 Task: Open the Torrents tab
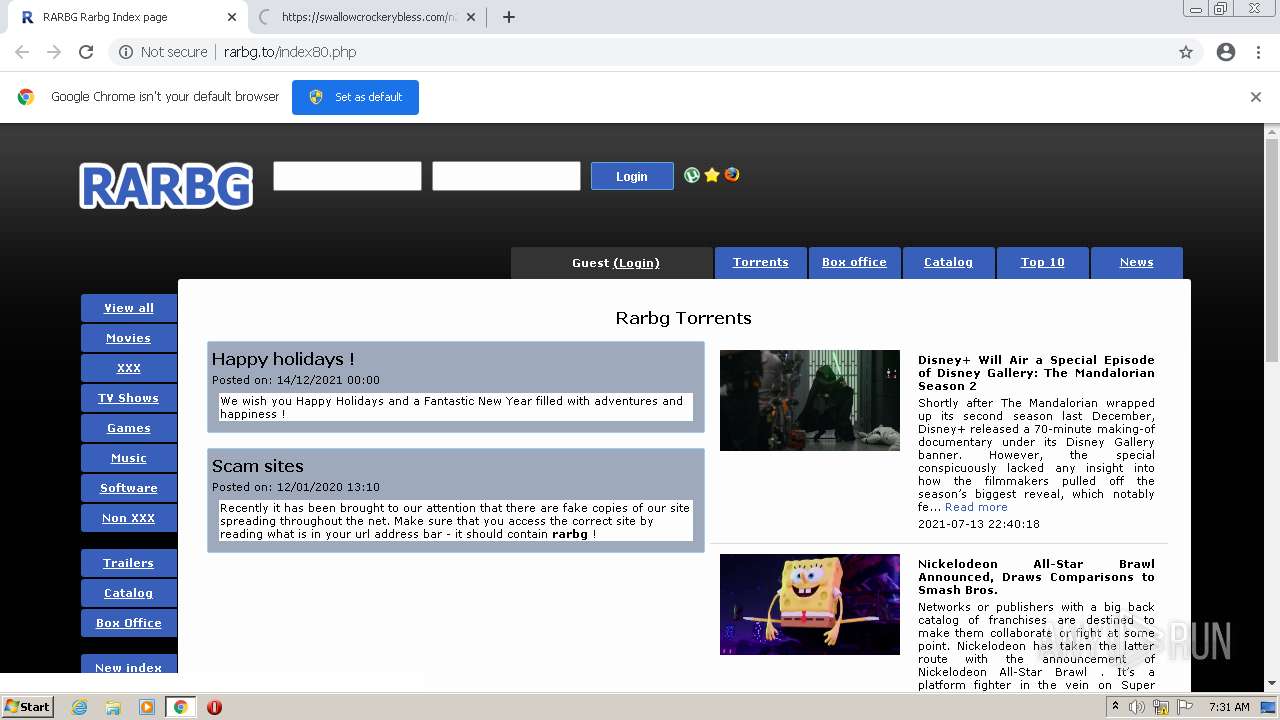[x=760, y=262]
